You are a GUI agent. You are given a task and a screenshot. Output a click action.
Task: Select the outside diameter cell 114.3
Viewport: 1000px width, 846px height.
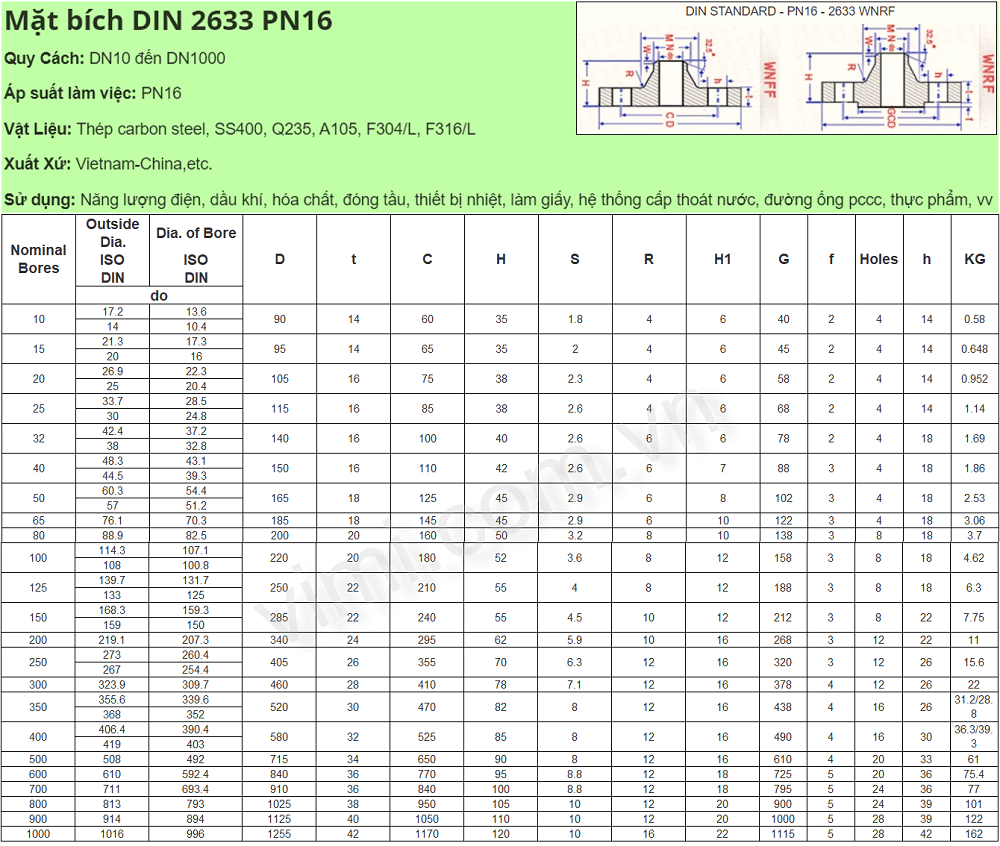[x=112, y=551]
